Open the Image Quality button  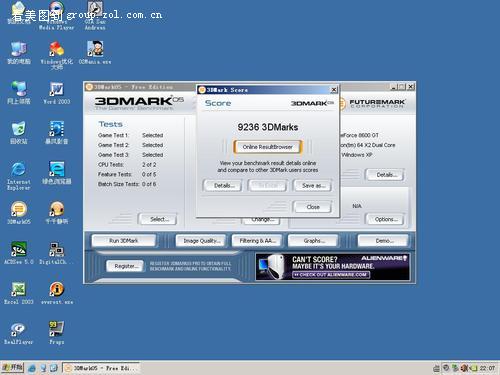[x=201, y=241]
